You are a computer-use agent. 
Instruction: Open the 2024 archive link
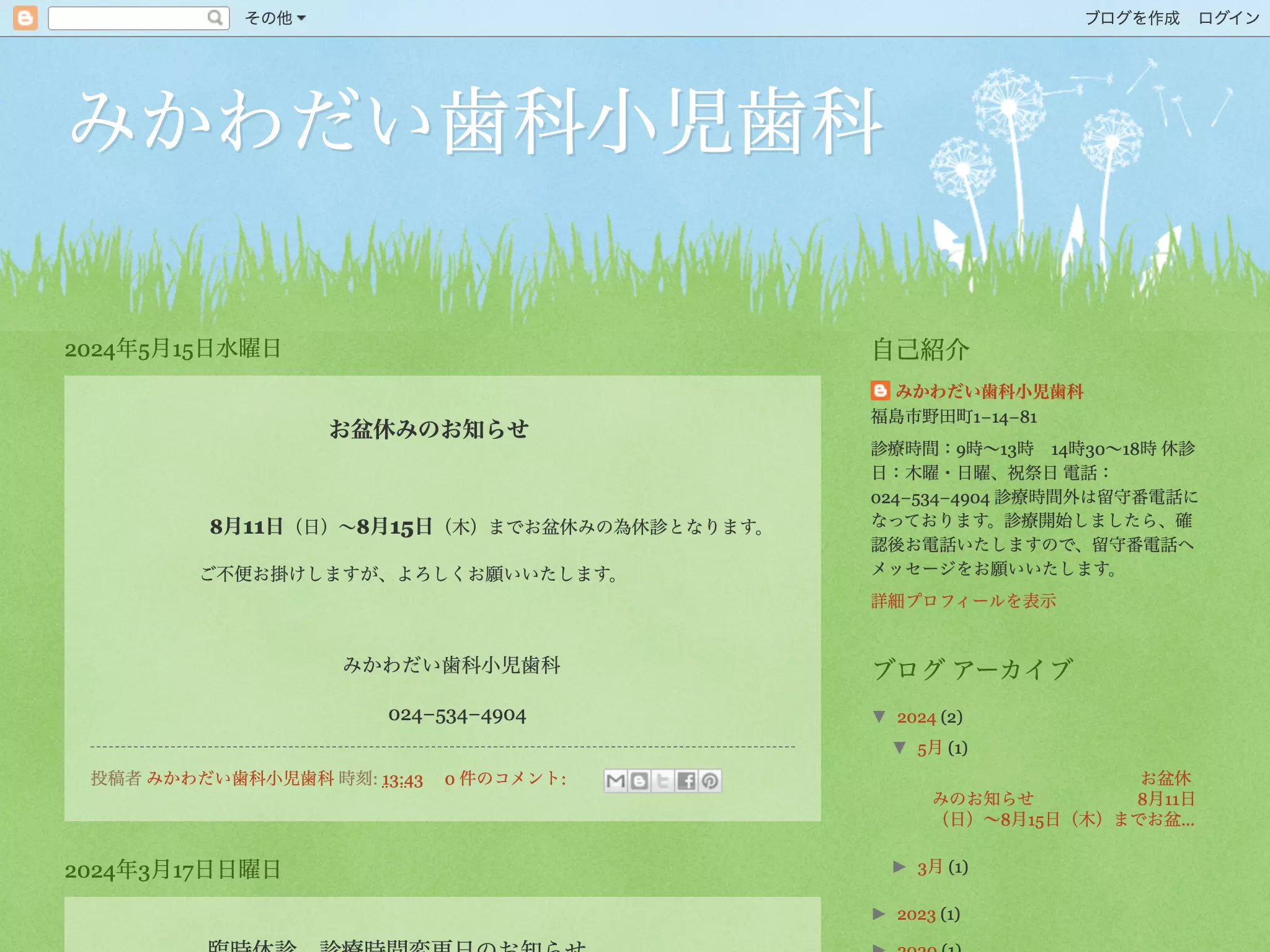[x=916, y=718]
